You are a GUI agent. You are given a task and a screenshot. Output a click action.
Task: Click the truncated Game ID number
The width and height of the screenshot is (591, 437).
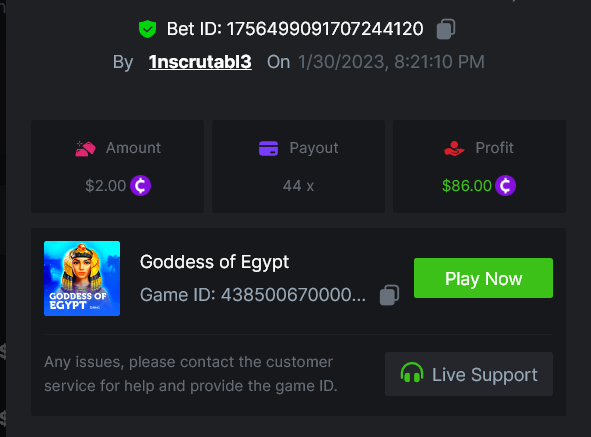point(293,295)
